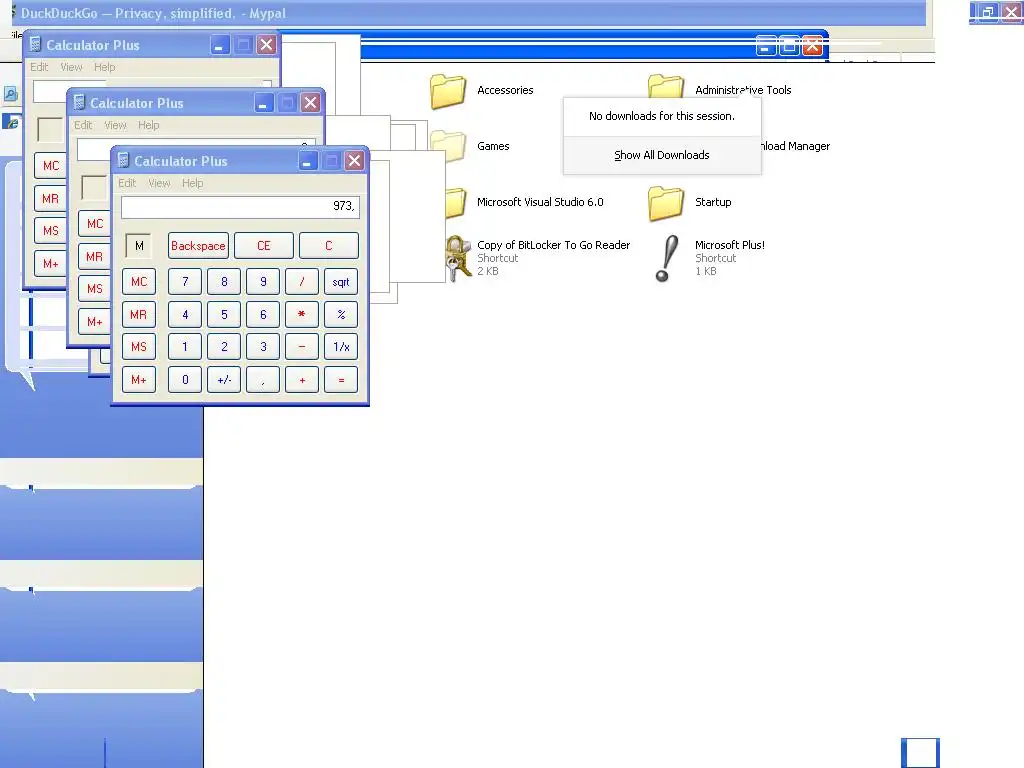
Task: Click the minus key
Action: [302, 347]
